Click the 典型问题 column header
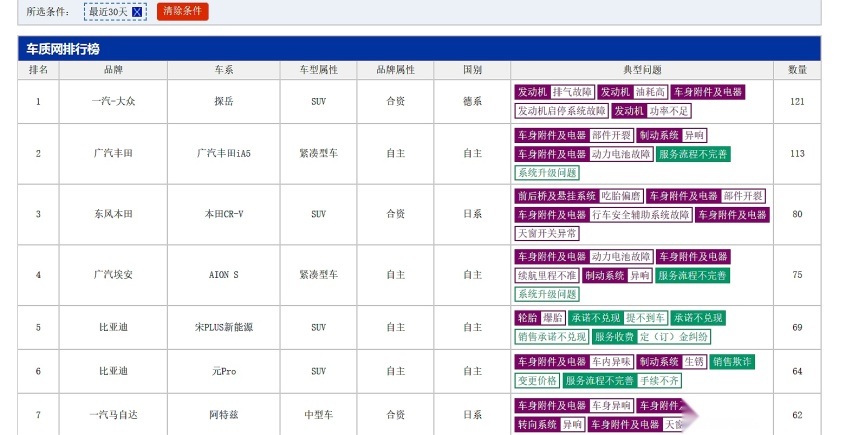Viewport: 852px width, 435px height. (x=642, y=70)
